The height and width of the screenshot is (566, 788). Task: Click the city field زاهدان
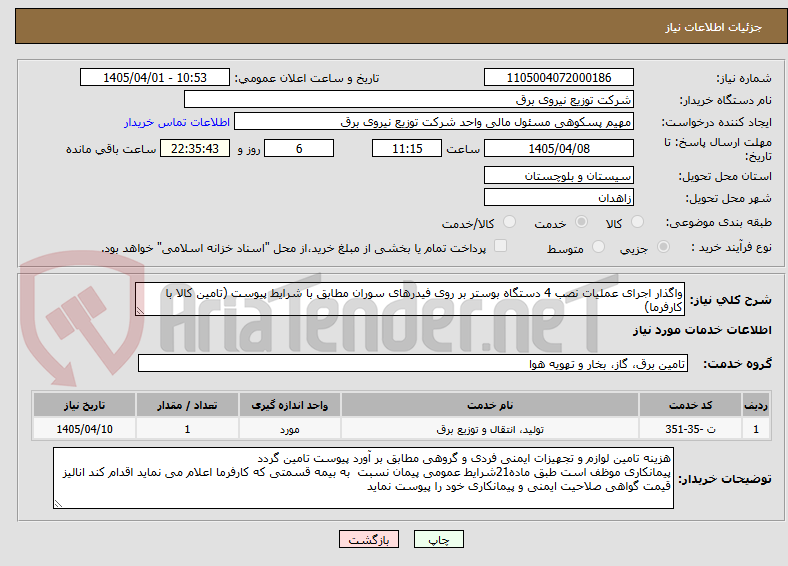pos(558,197)
